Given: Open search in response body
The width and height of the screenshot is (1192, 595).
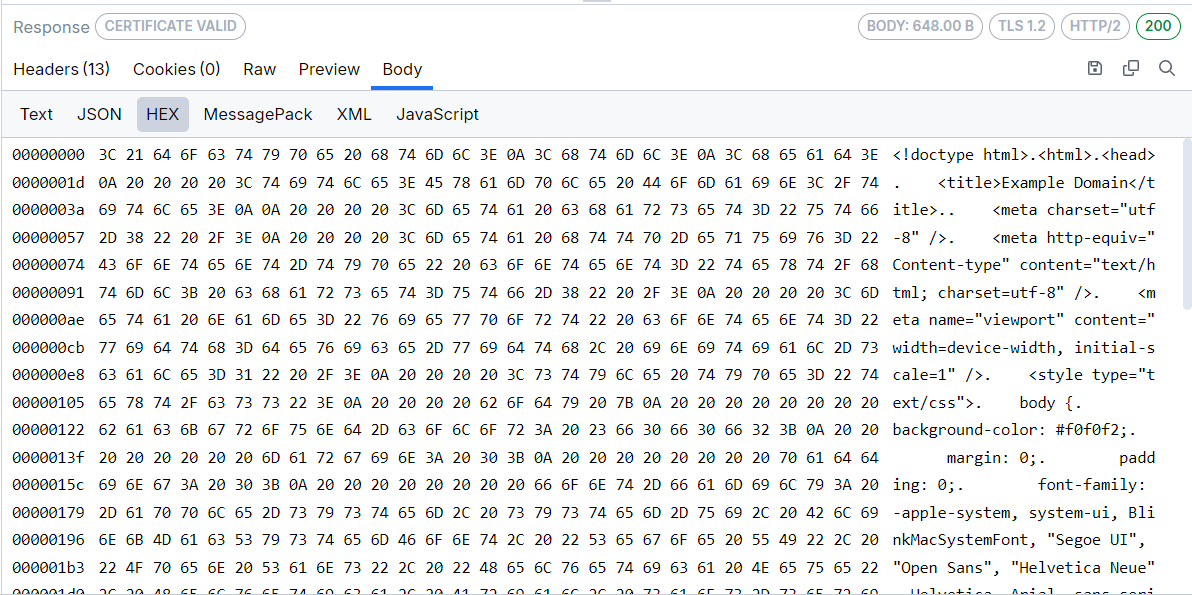Looking at the screenshot, I should click(x=1167, y=68).
